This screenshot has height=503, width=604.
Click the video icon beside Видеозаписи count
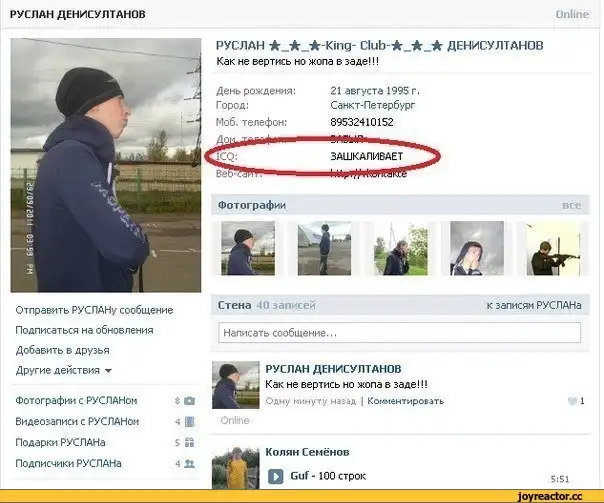click(x=190, y=422)
